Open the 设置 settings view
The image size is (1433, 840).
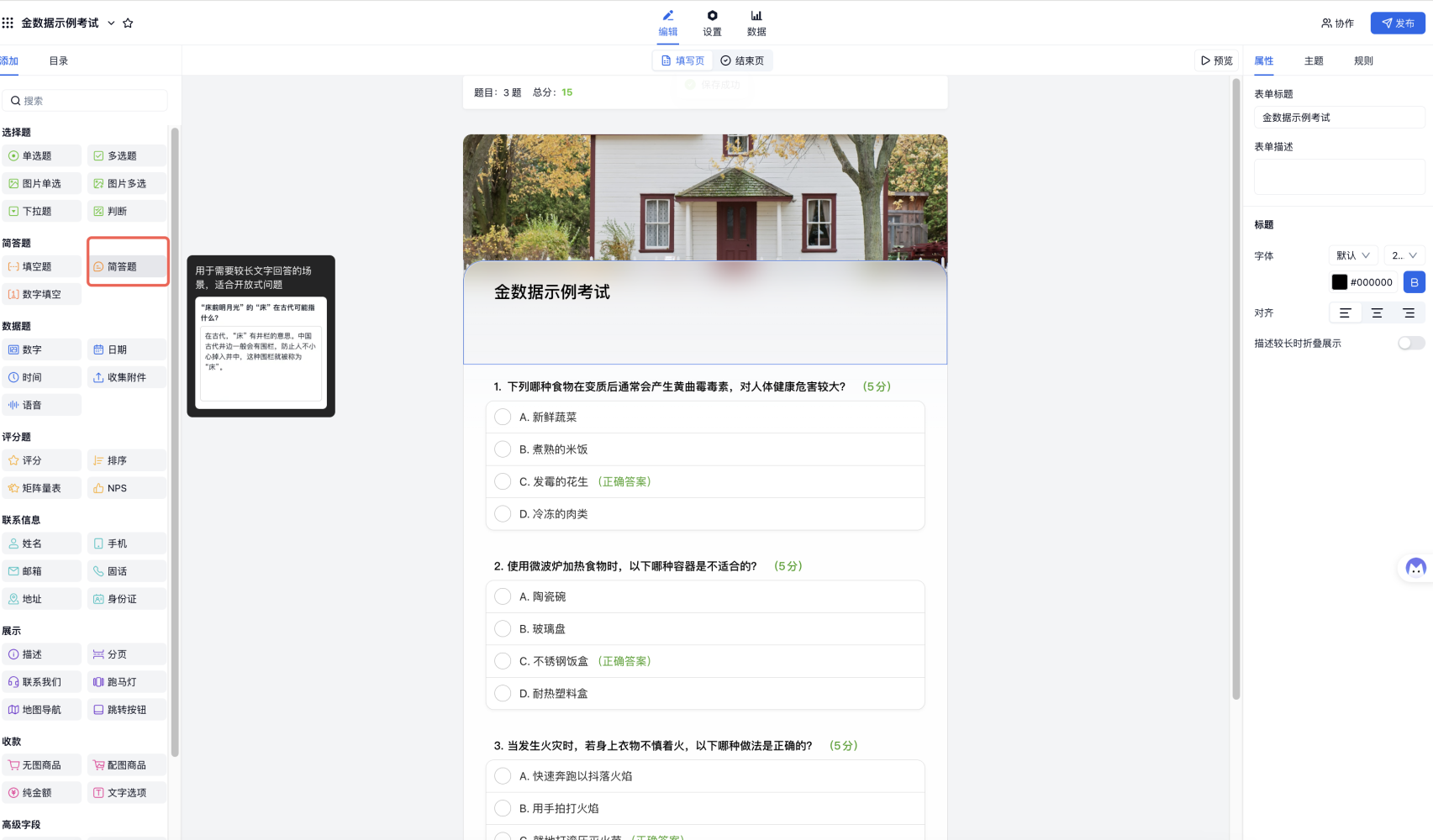pyautogui.click(x=712, y=23)
